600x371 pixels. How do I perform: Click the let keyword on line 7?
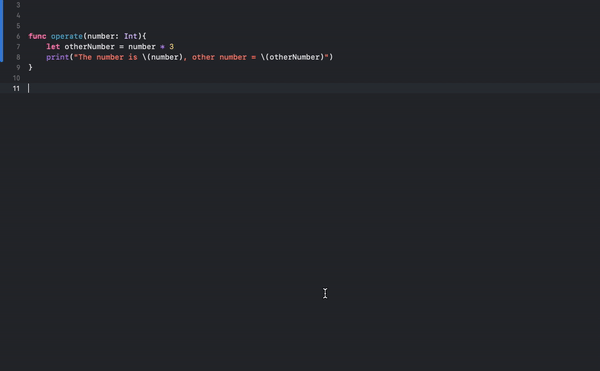(53, 46)
